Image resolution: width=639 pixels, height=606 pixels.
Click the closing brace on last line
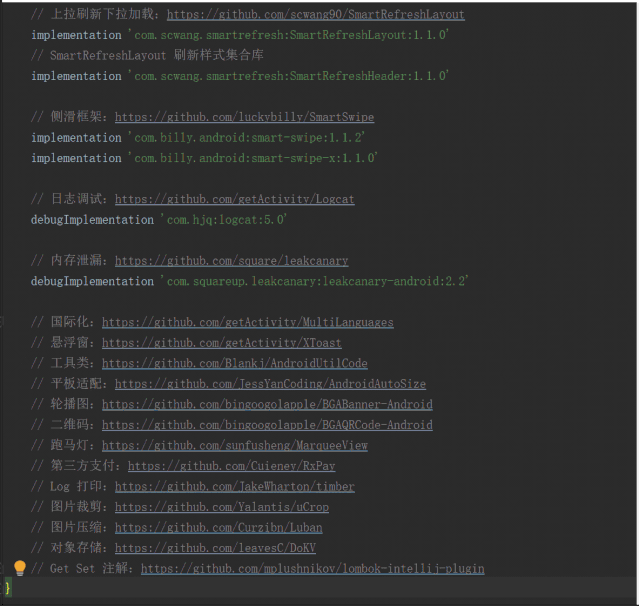pos(8,588)
